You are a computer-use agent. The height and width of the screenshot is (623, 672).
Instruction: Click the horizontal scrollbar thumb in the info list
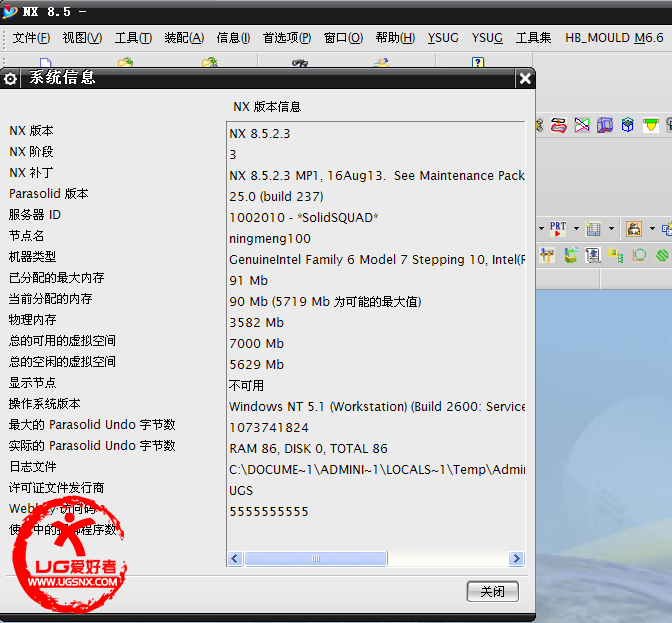click(x=316, y=558)
